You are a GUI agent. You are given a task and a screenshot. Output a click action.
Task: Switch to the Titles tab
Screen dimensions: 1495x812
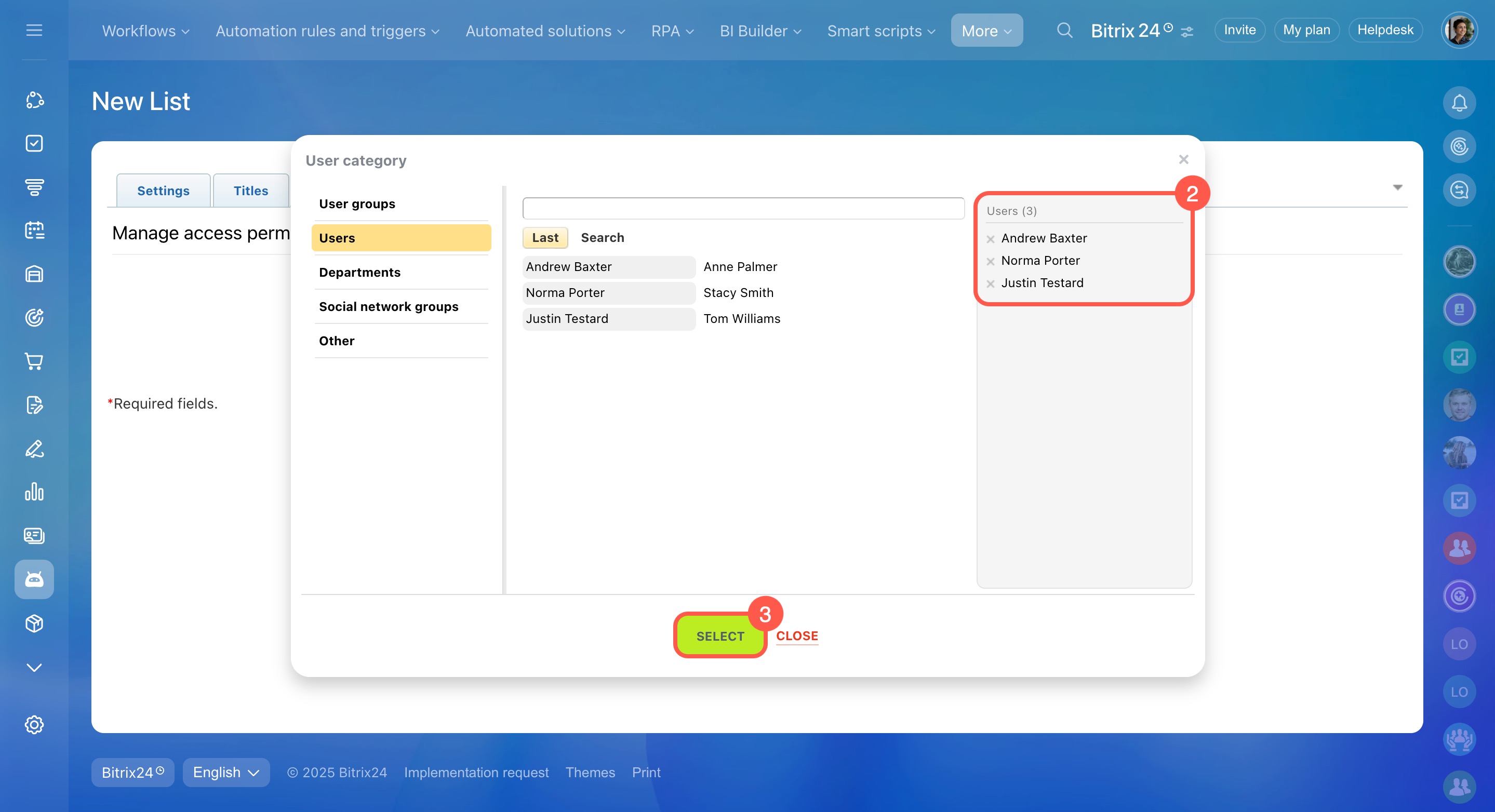point(251,191)
